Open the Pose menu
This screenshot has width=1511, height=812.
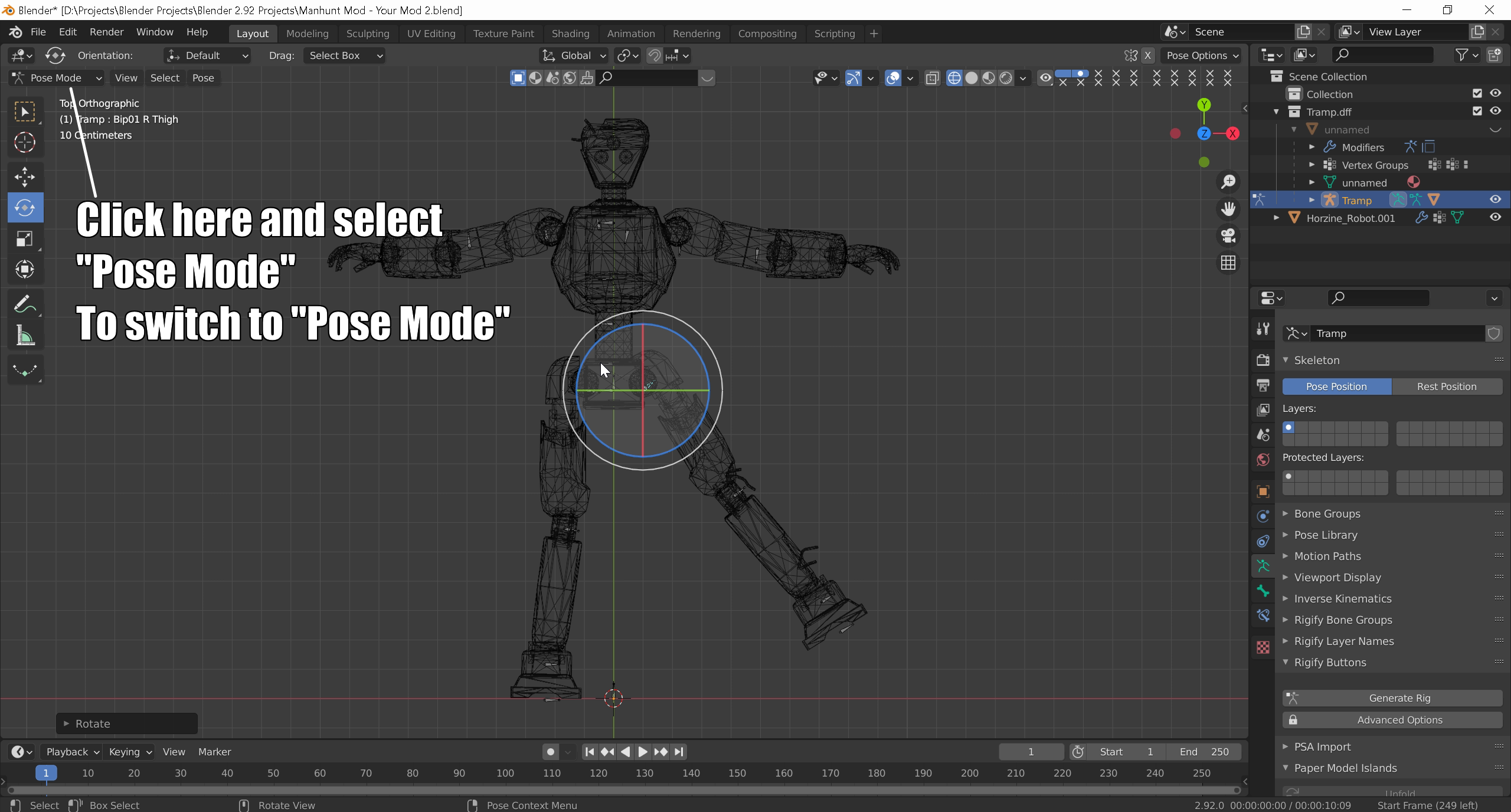tap(203, 78)
